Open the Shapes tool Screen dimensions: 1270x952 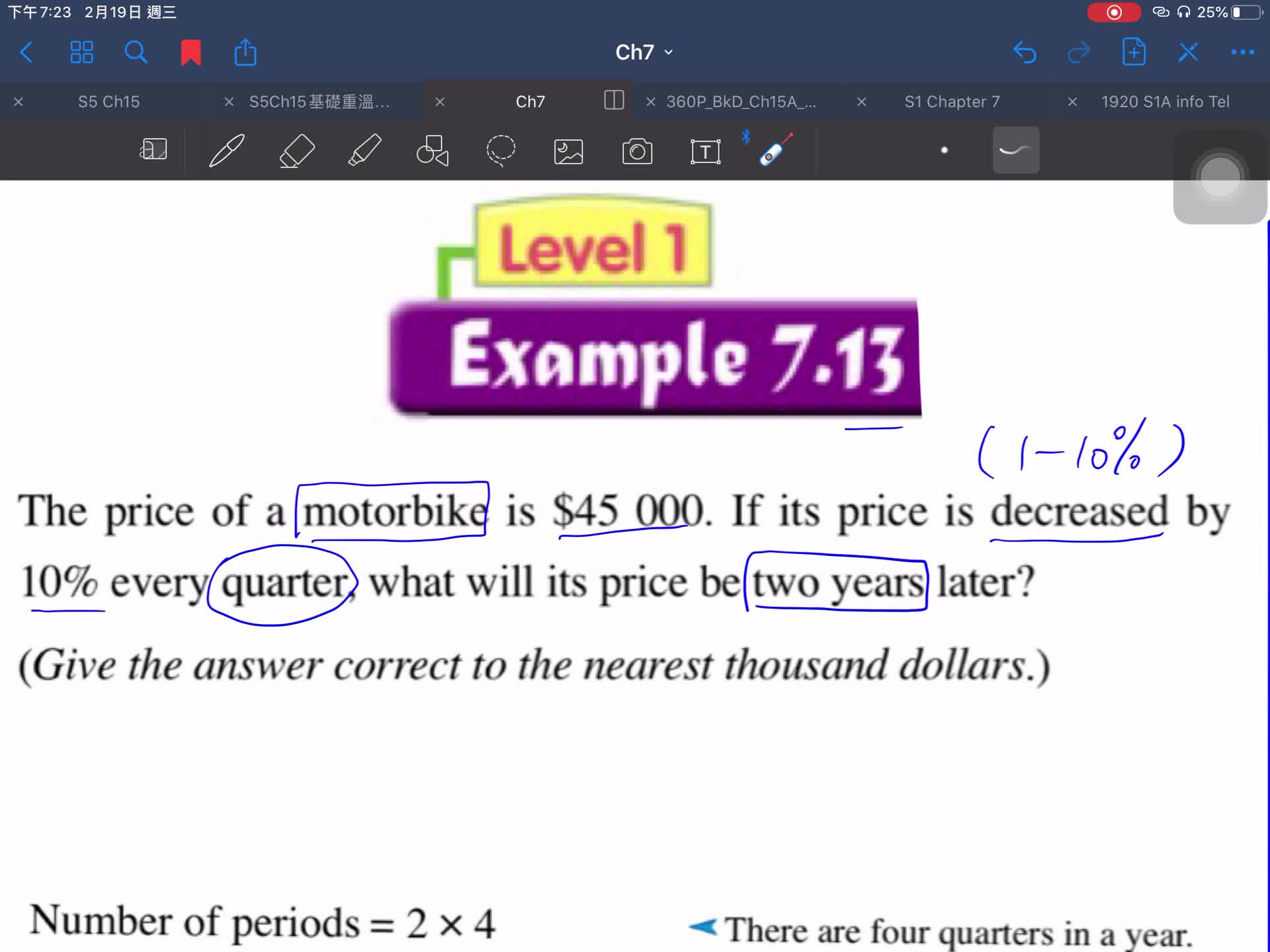433,151
